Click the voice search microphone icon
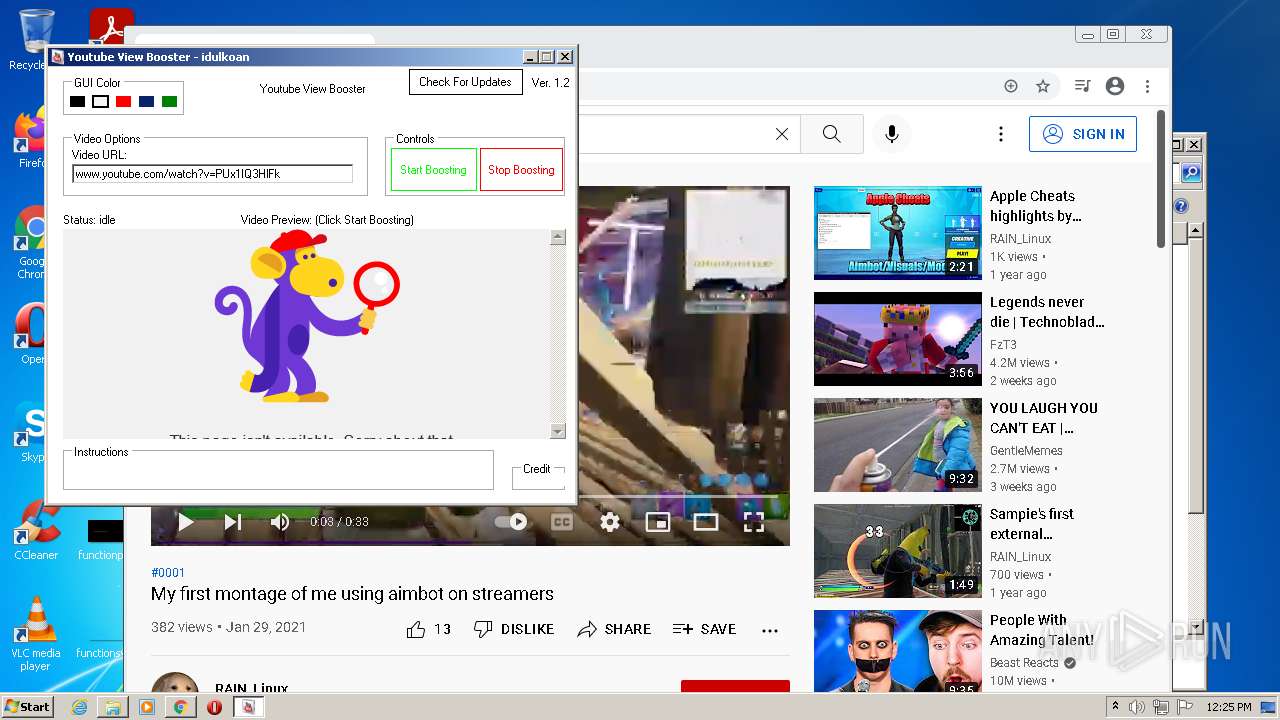Screen dimensions: 1280x720 (892, 134)
